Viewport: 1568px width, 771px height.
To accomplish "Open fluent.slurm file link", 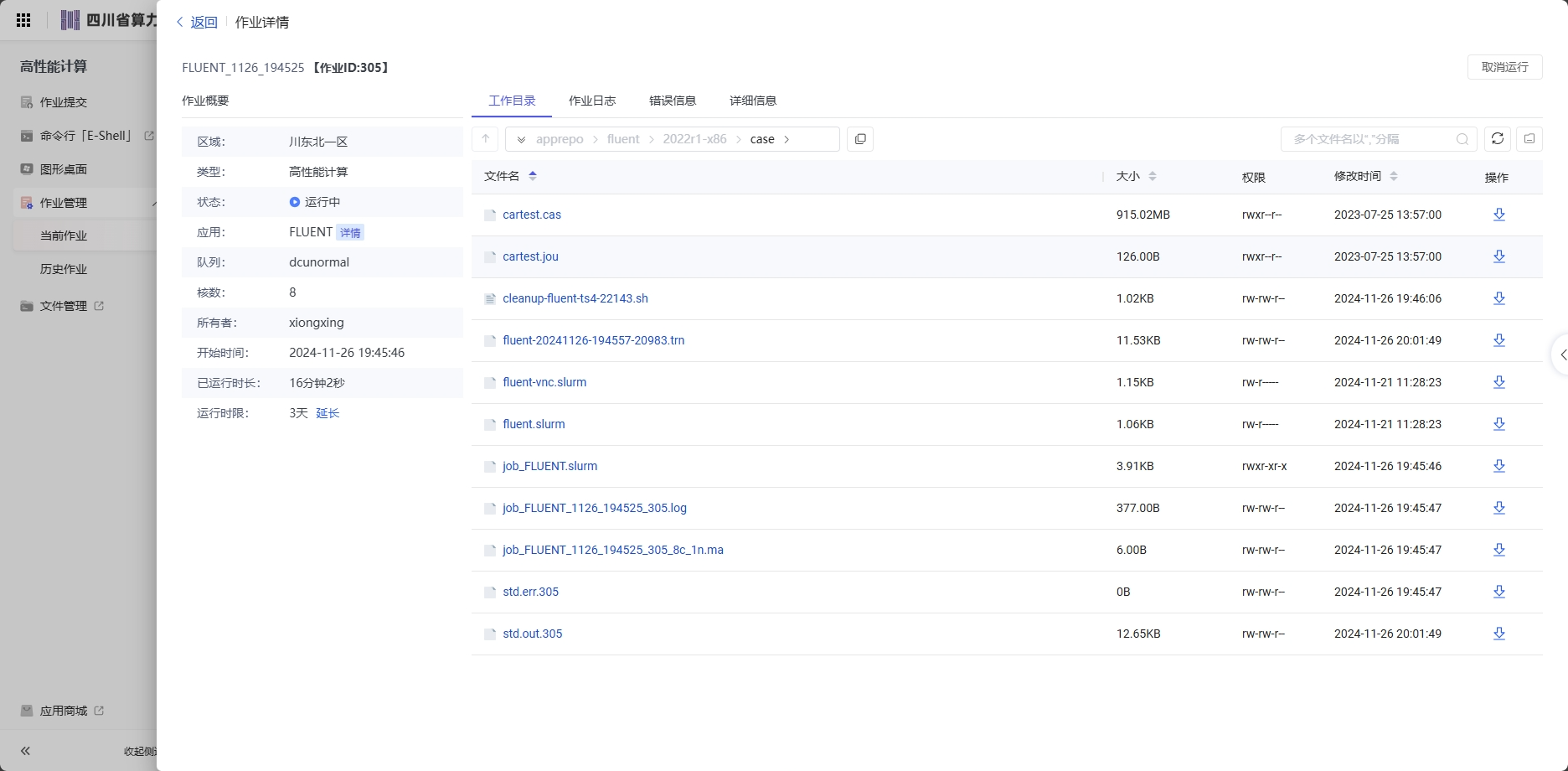I will (534, 424).
